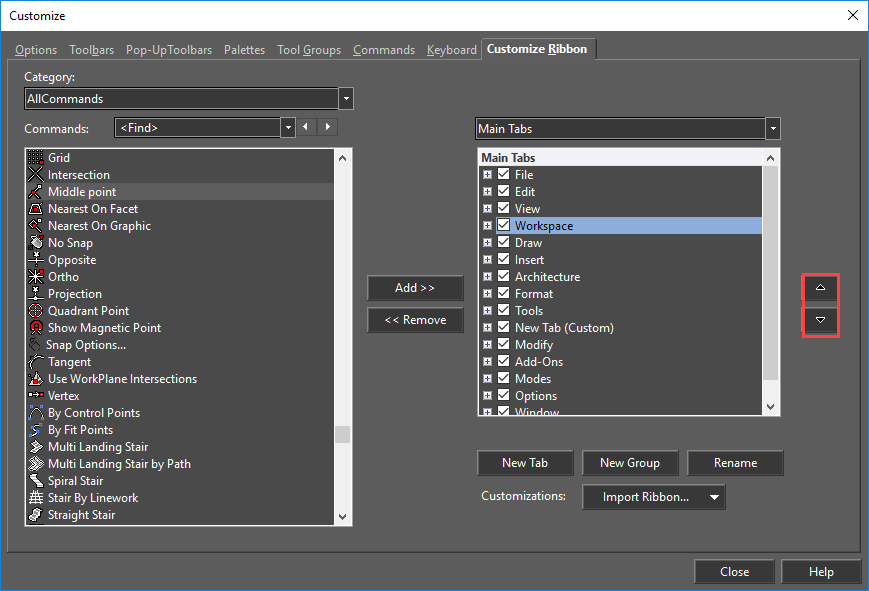Select the Quadrant Point icon
Viewport: 869px width, 591px height.
click(x=36, y=311)
